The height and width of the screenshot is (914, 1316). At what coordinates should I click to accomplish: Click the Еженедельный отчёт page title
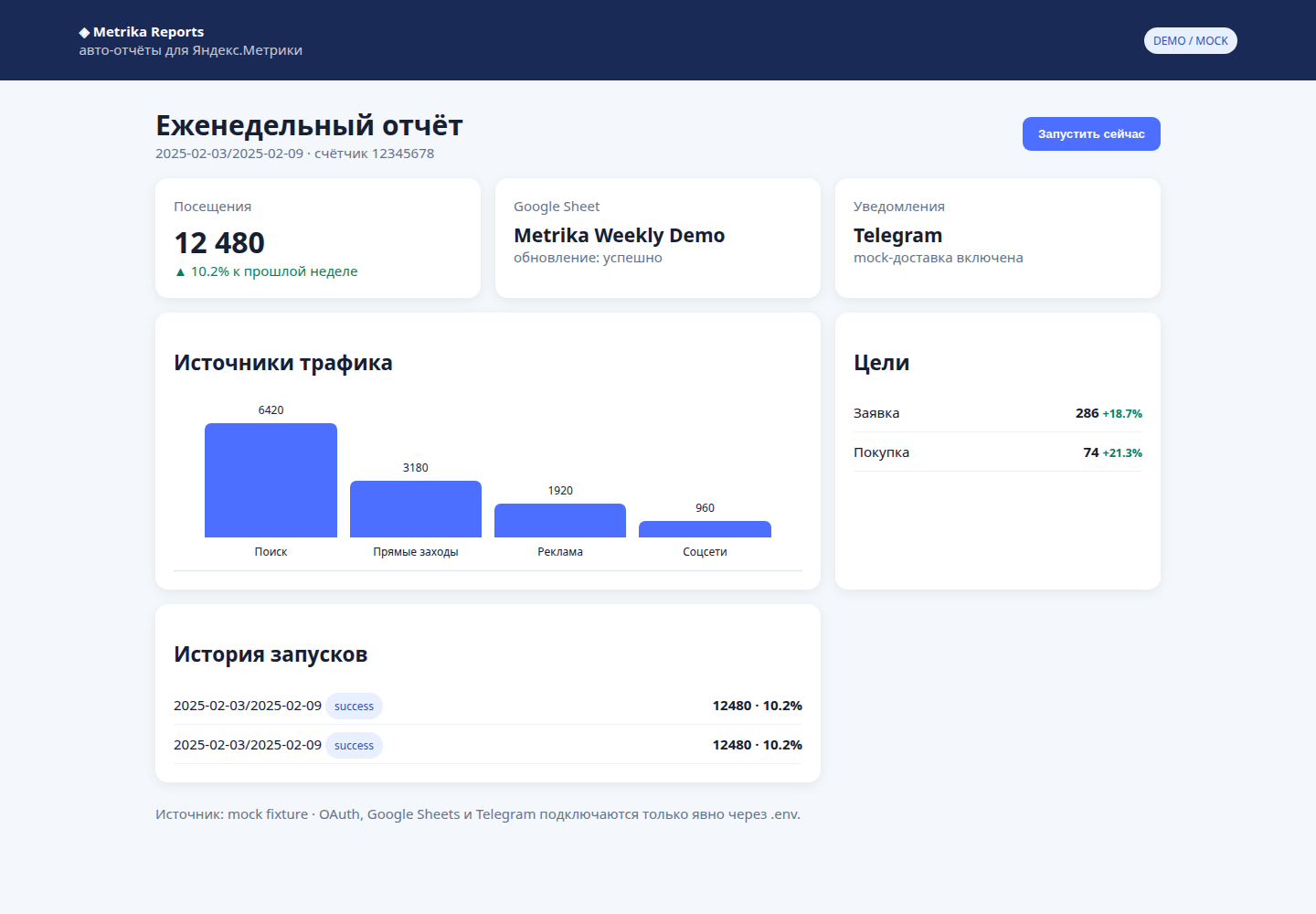pyautogui.click(x=309, y=125)
